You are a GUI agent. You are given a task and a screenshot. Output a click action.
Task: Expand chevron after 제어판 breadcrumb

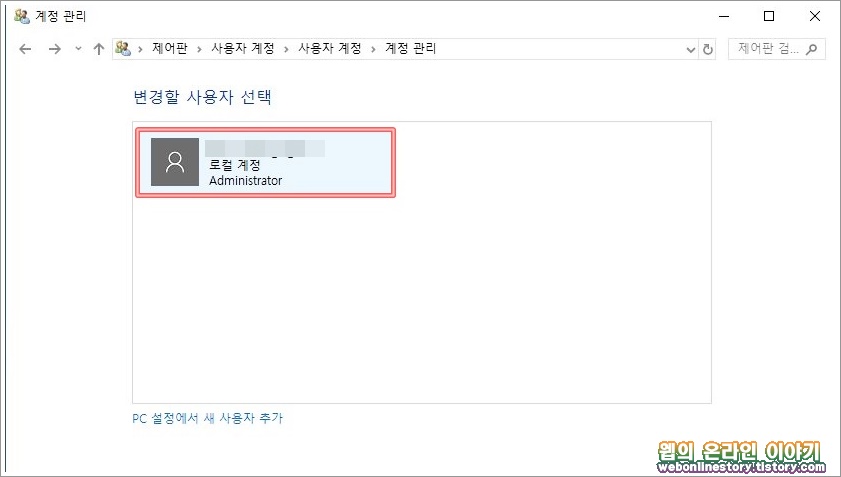click(x=199, y=49)
